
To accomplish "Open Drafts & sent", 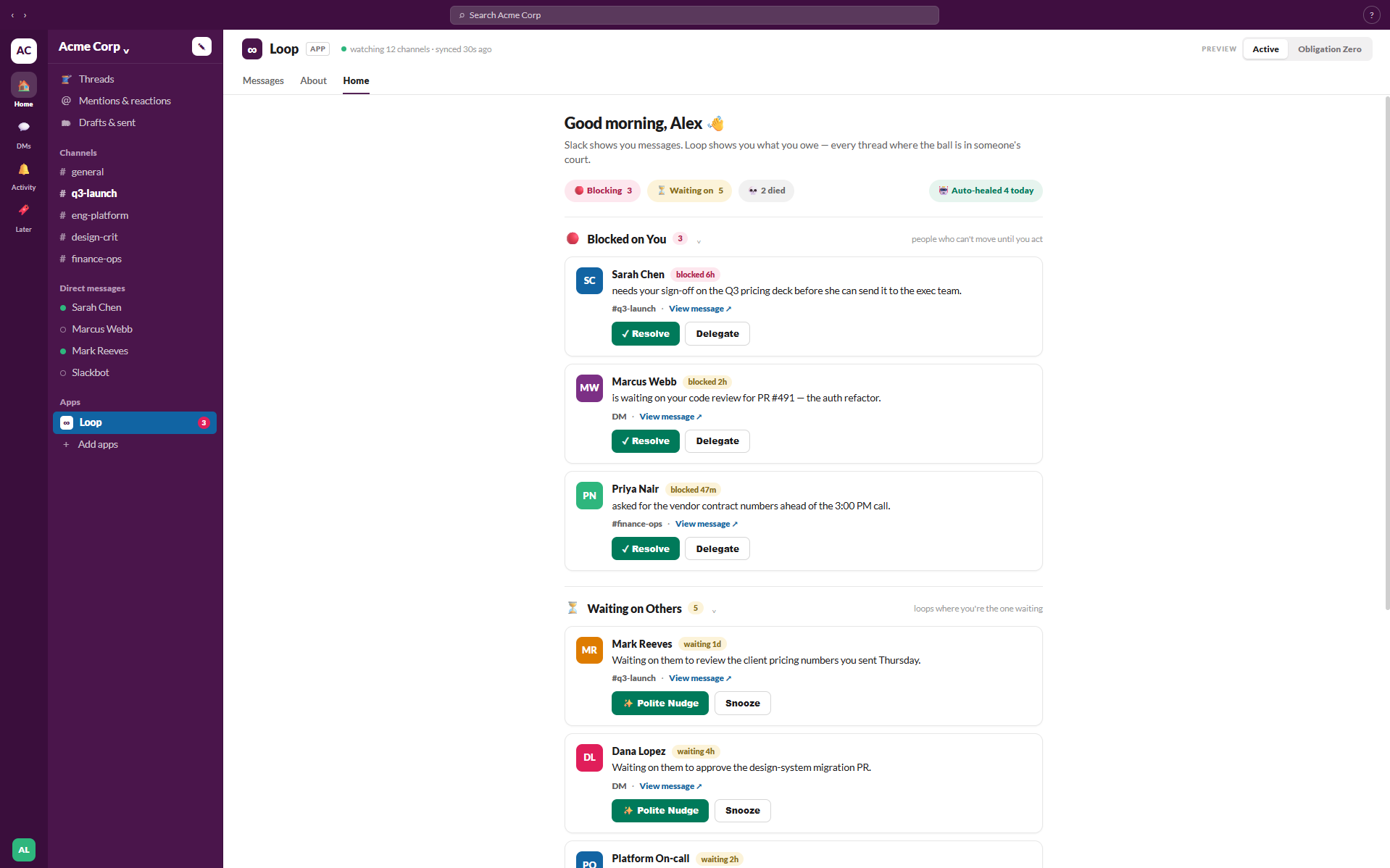I will pyautogui.click(x=135, y=122).
